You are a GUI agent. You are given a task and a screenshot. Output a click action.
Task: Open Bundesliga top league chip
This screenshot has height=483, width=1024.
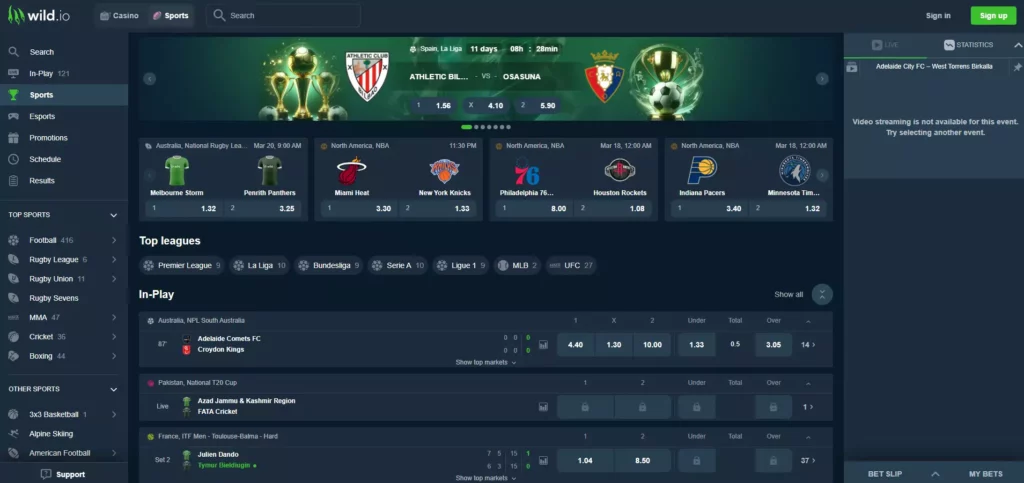[328, 266]
